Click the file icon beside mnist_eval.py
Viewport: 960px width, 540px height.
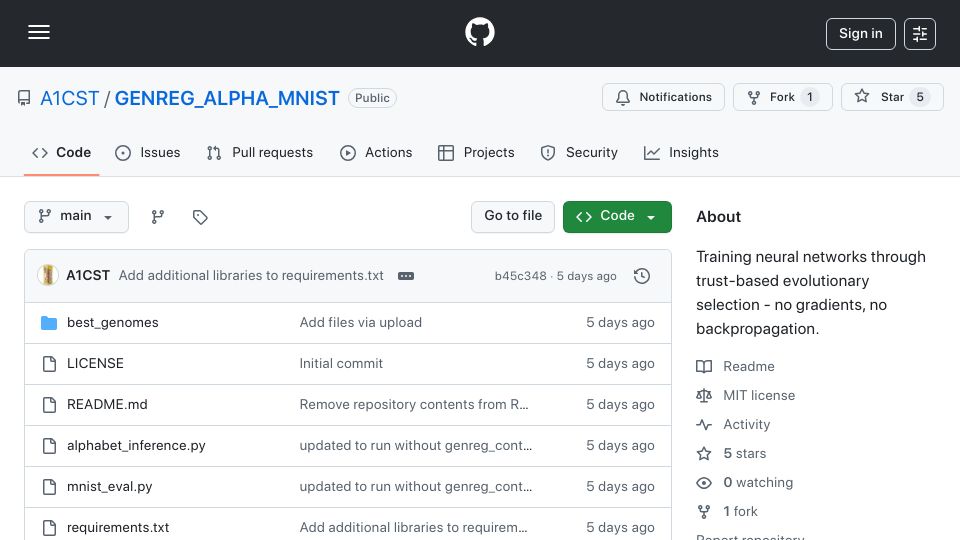49,487
